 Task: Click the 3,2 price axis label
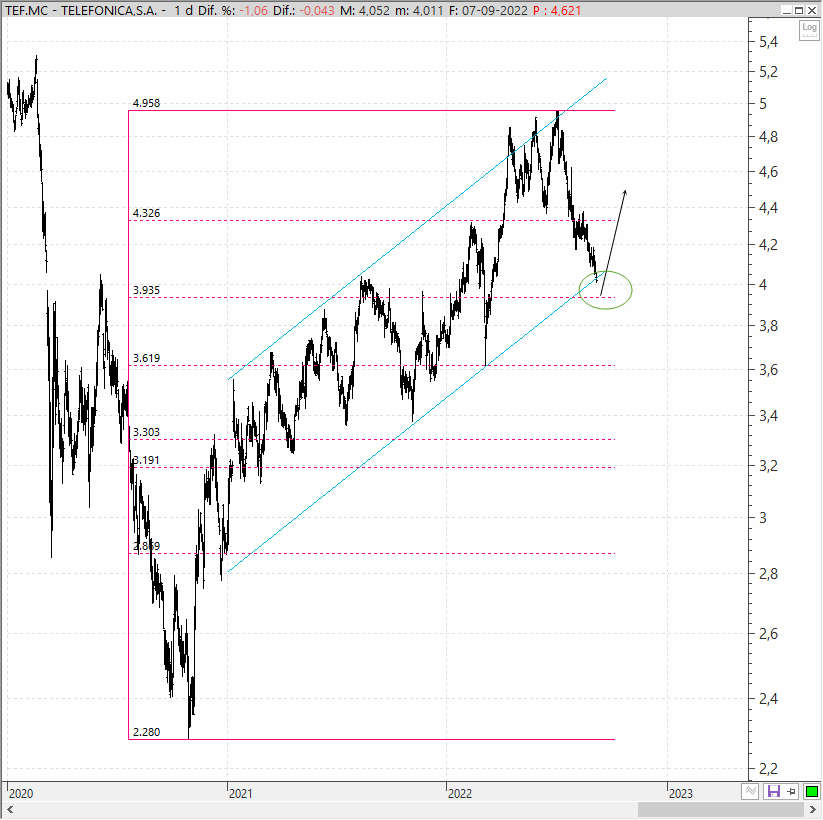(x=768, y=466)
